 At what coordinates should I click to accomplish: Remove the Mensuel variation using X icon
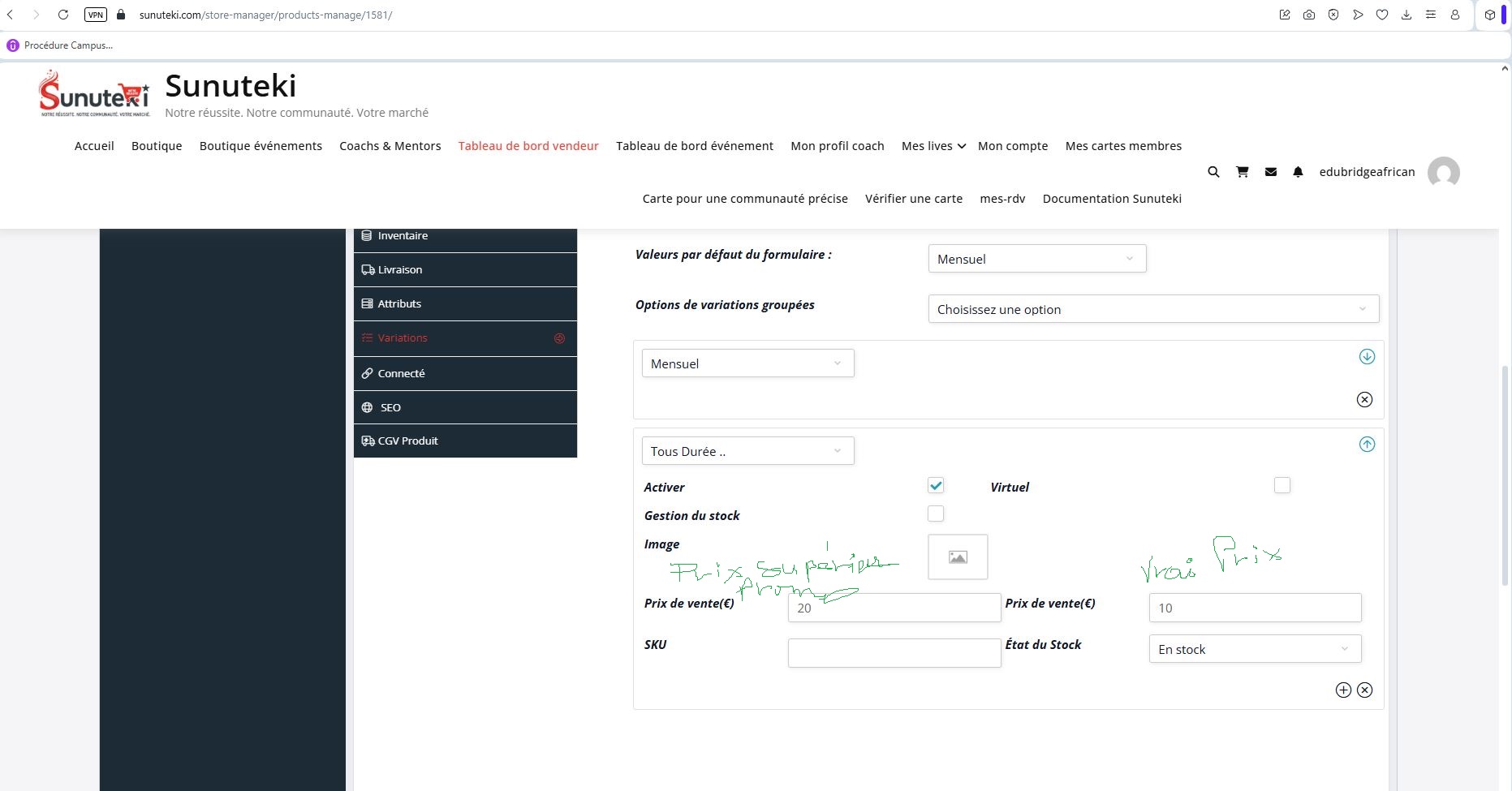click(x=1364, y=399)
